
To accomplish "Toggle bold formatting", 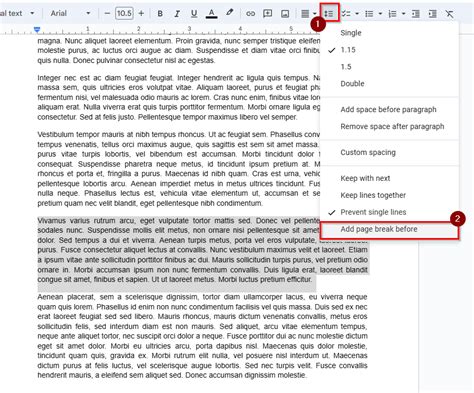I will tap(160, 13).
